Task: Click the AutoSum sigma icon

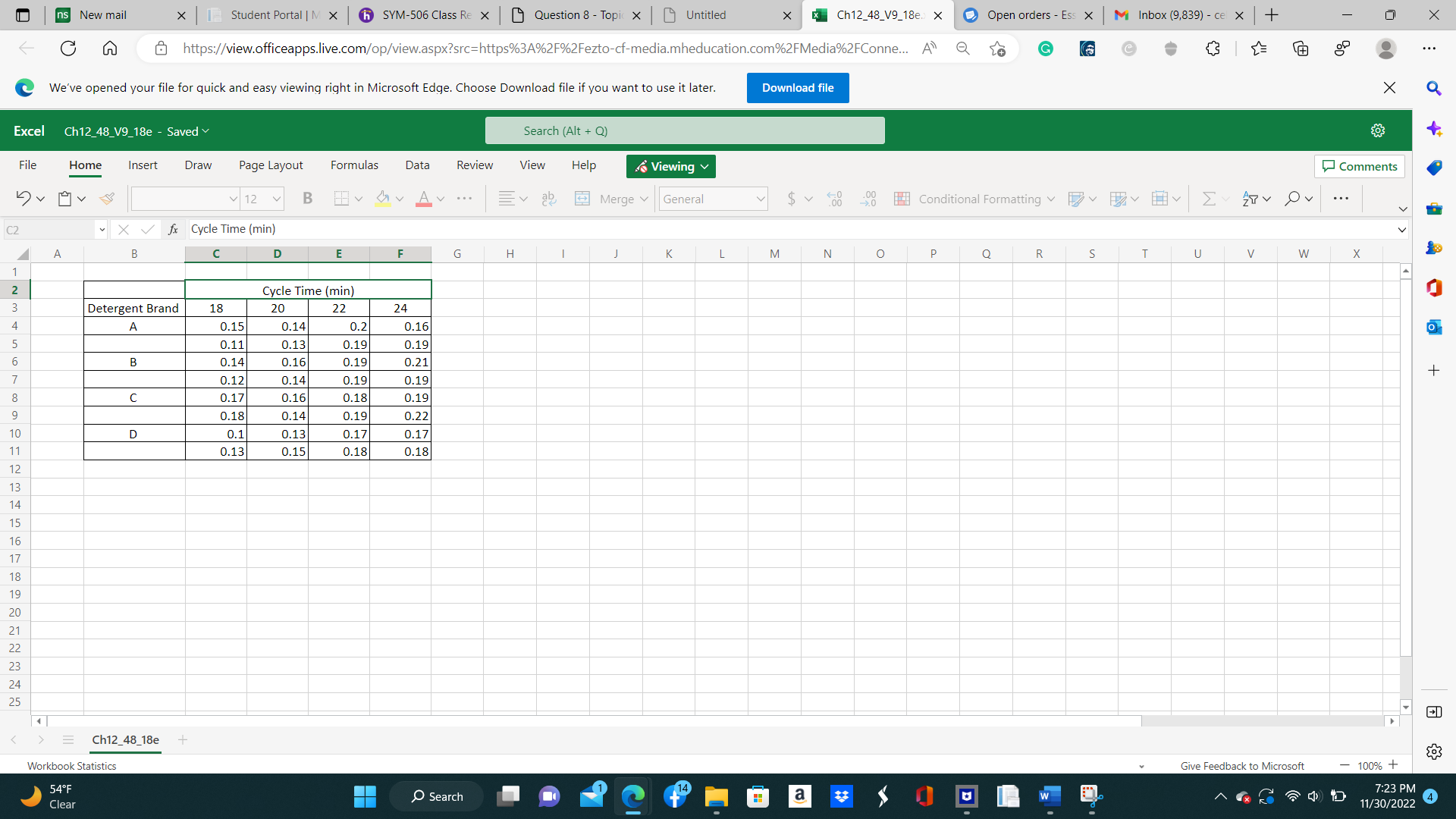Action: pyautogui.click(x=1209, y=199)
